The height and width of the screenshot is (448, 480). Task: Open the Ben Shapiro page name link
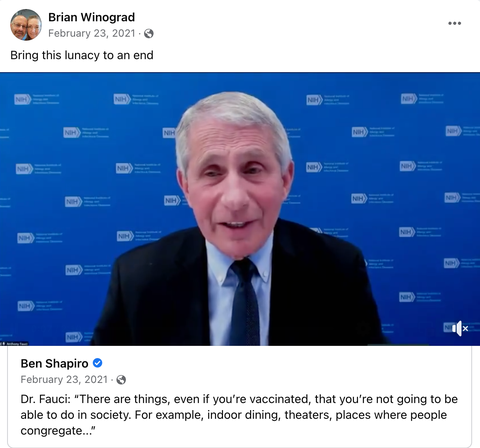pyautogui.click(x=54, y=363)
